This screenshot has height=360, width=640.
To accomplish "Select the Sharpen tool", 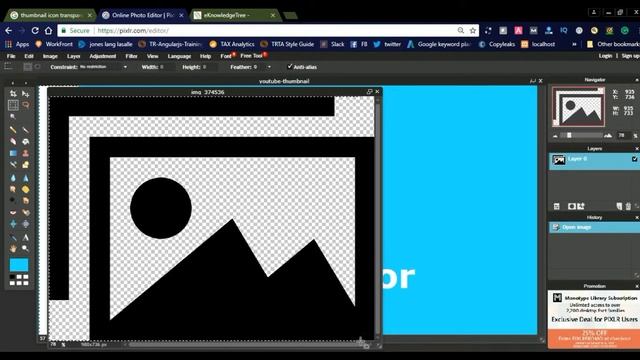I will pyautogui.click(x=25, y=178).
